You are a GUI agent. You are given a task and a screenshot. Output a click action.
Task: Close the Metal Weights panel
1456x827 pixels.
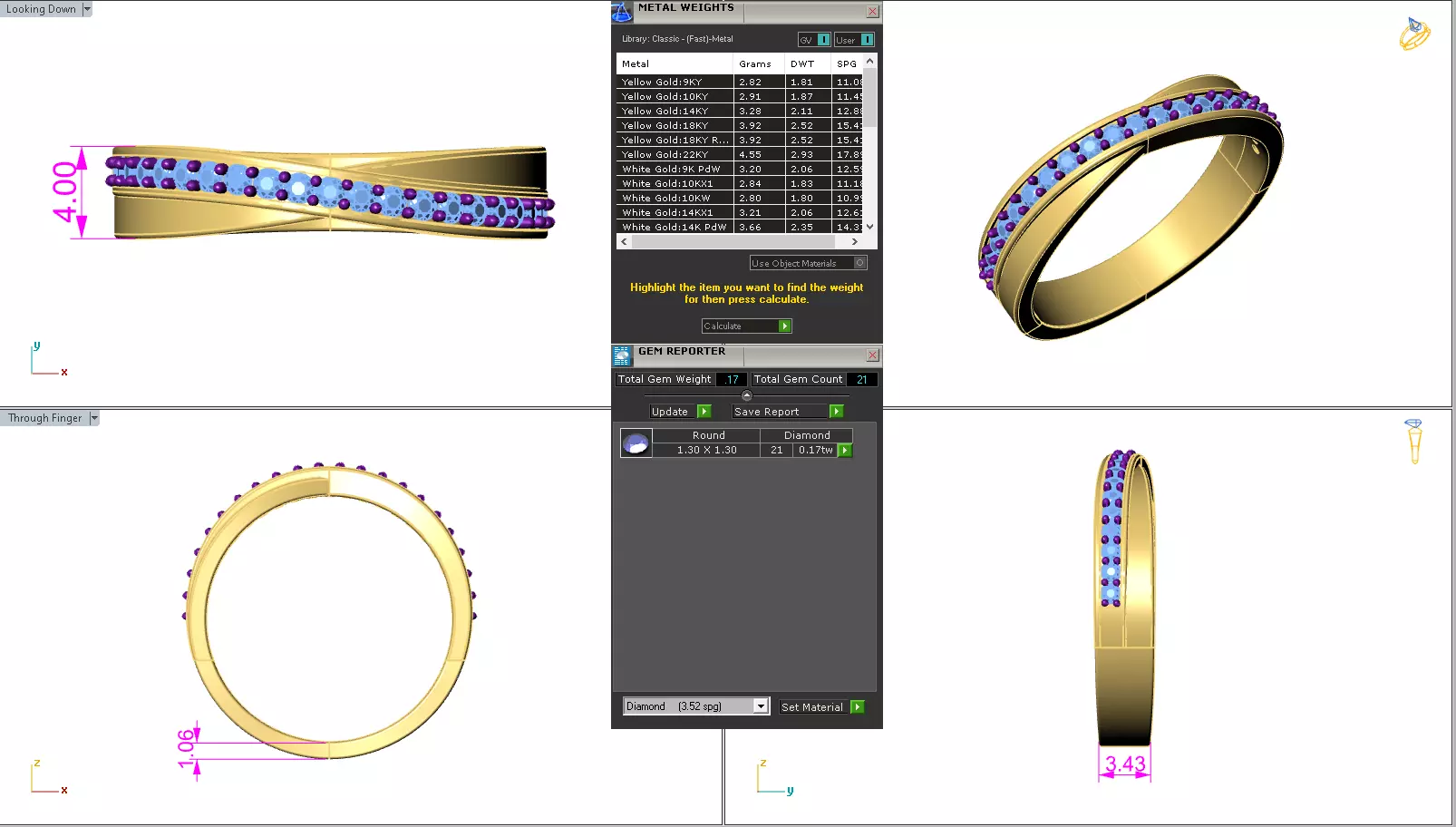(872, 12)
